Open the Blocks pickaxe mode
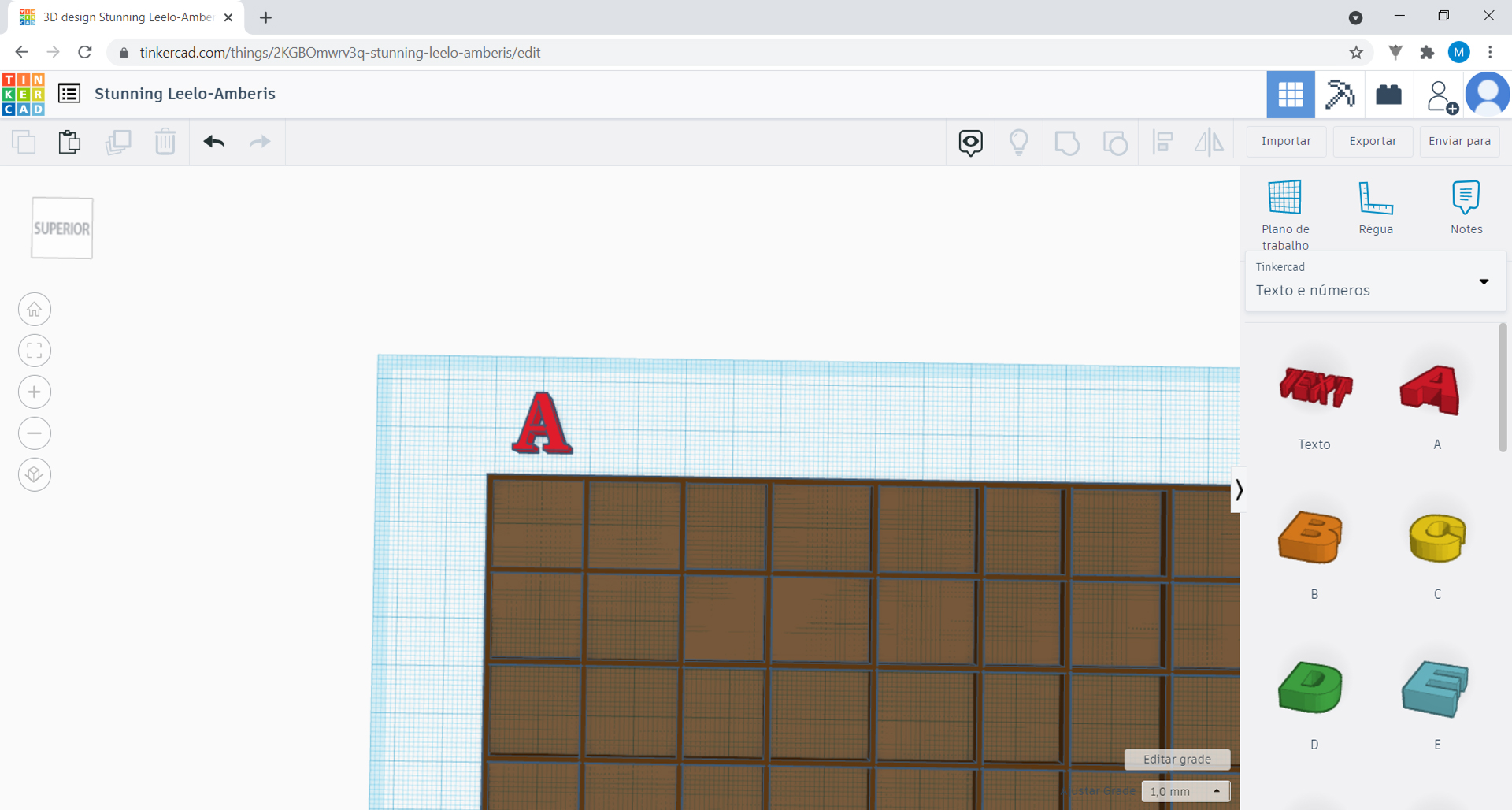1512x810 pixels. 1340,95
